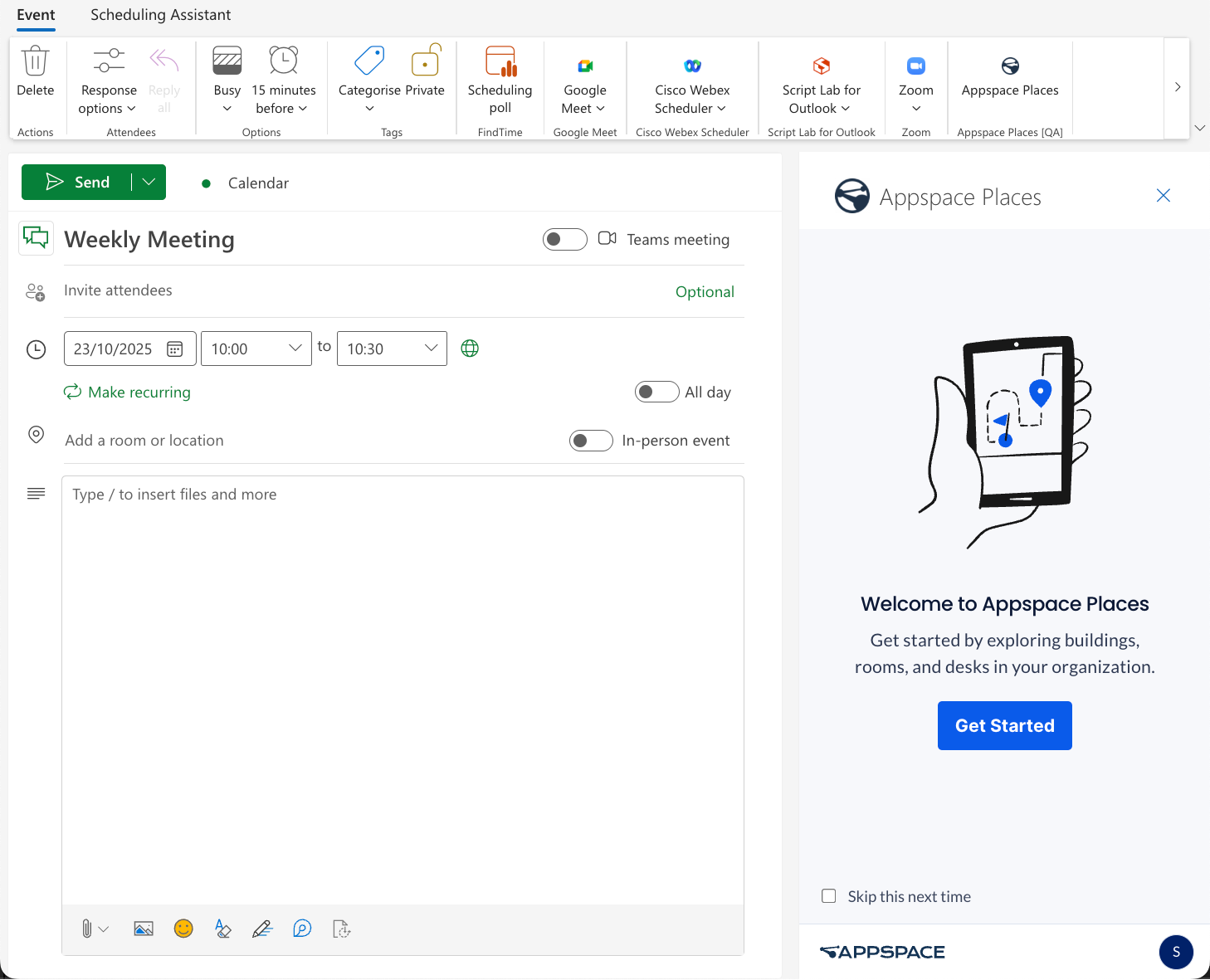Screen dimensions: 1210x980
Task: Expand the ribbon with the down chevron
Action: click(1199, 128)
